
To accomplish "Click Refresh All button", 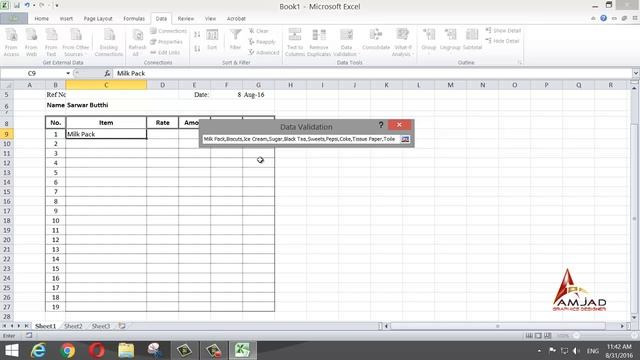I will pyautogui.click(x=137, y=42).
